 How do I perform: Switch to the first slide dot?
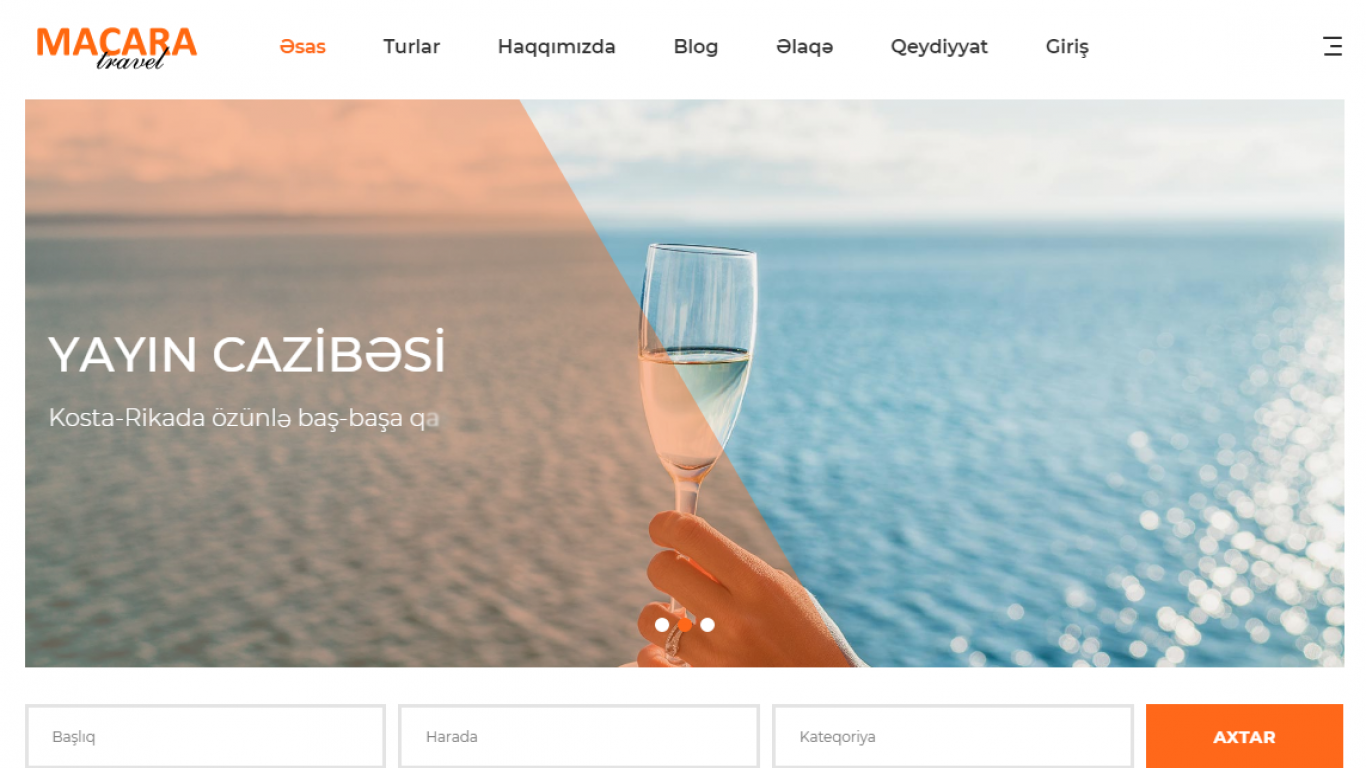[x=662, y=625]
